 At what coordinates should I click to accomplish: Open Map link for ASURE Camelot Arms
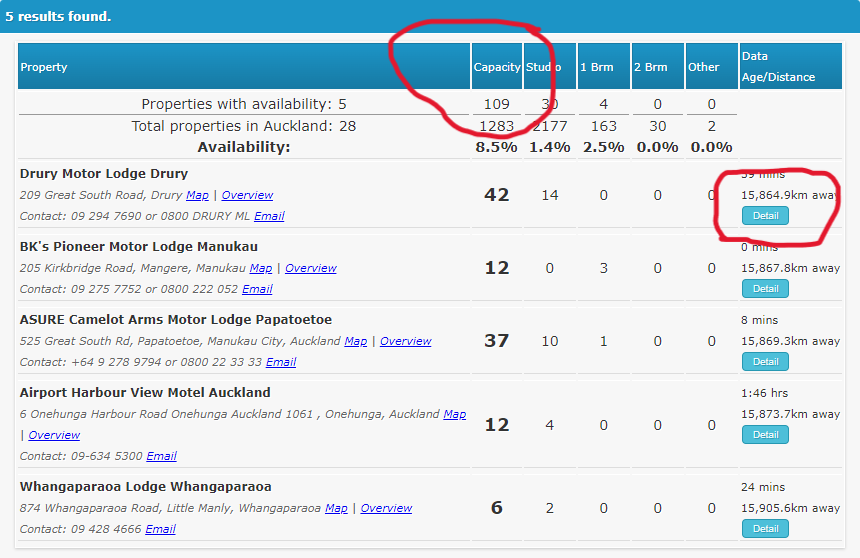pos(355,341)
